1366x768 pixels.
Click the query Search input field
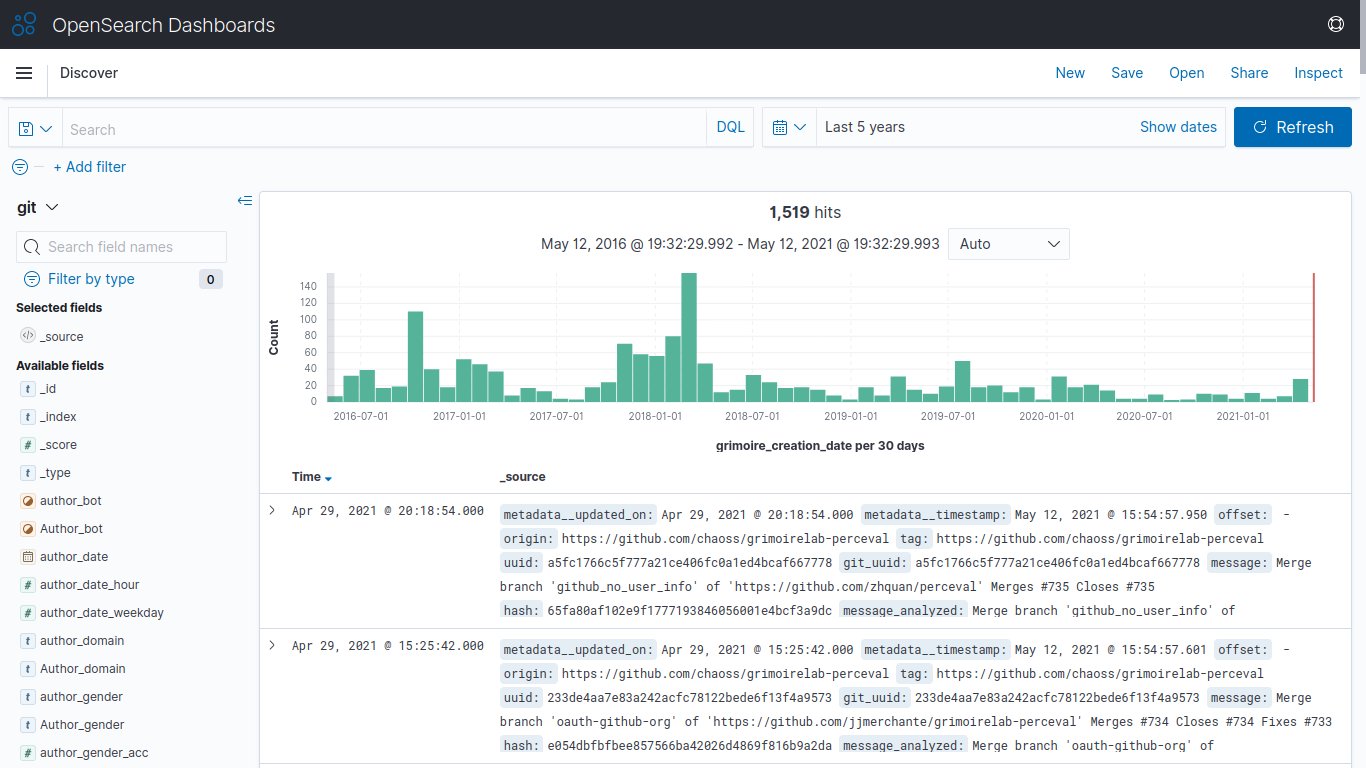coord(385,128)
